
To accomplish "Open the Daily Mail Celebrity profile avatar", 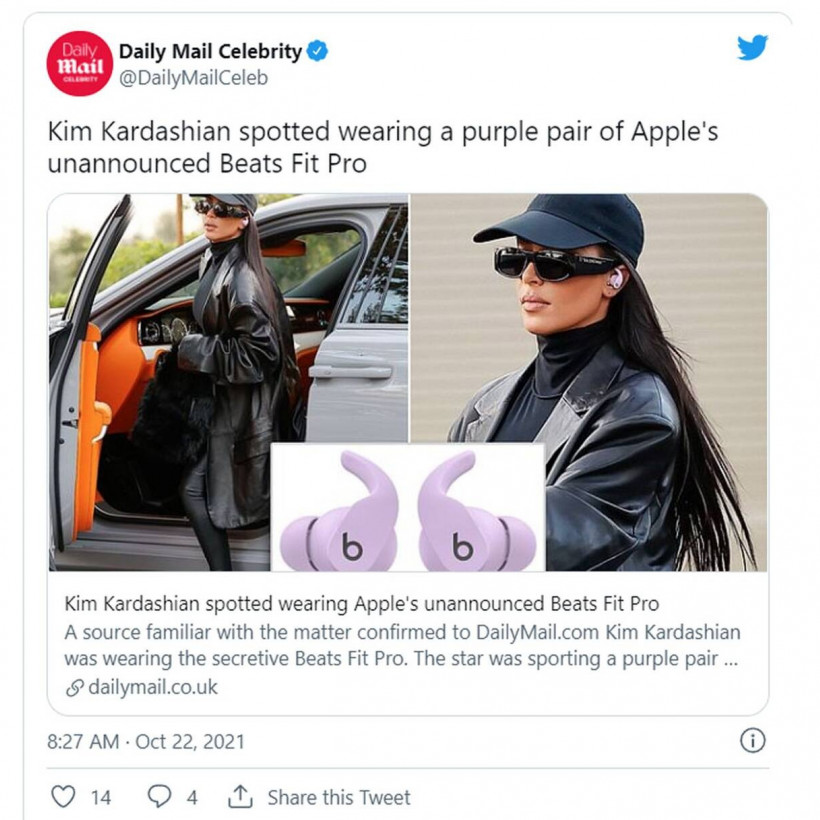I will (x=79, y=63).
